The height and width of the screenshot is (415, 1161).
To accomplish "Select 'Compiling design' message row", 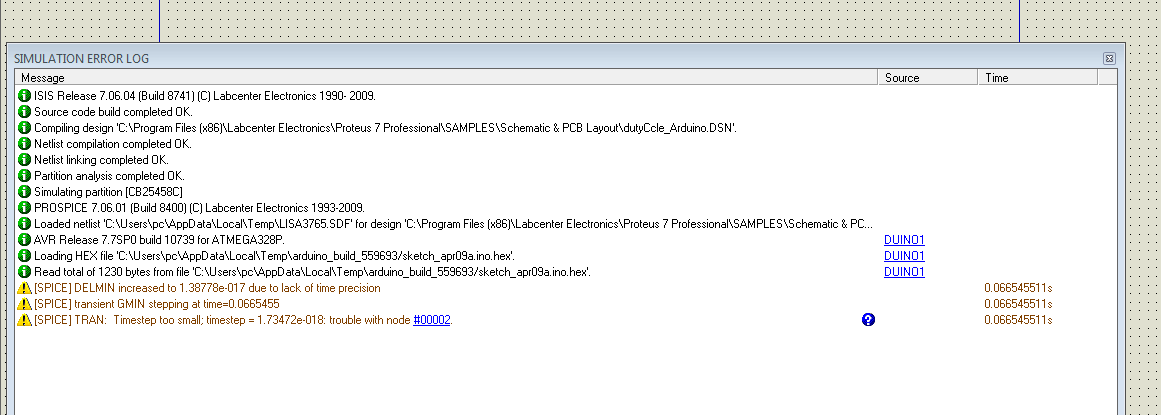I will coord(385,127).
